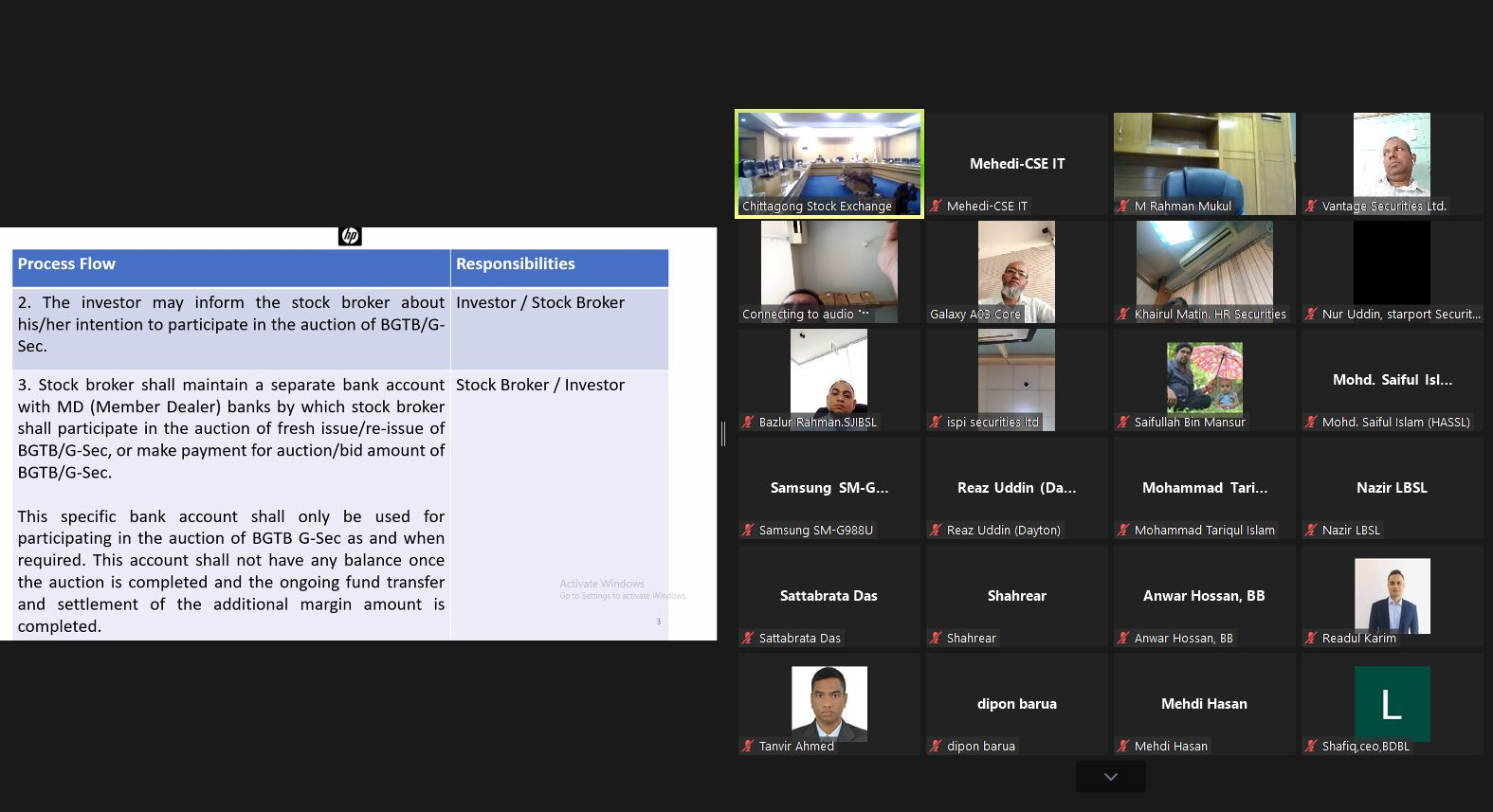Click the large 'Mehedi-CSE IT' name in tile
This screenshot has width=1493, height=812.
tap(1017, 164)
